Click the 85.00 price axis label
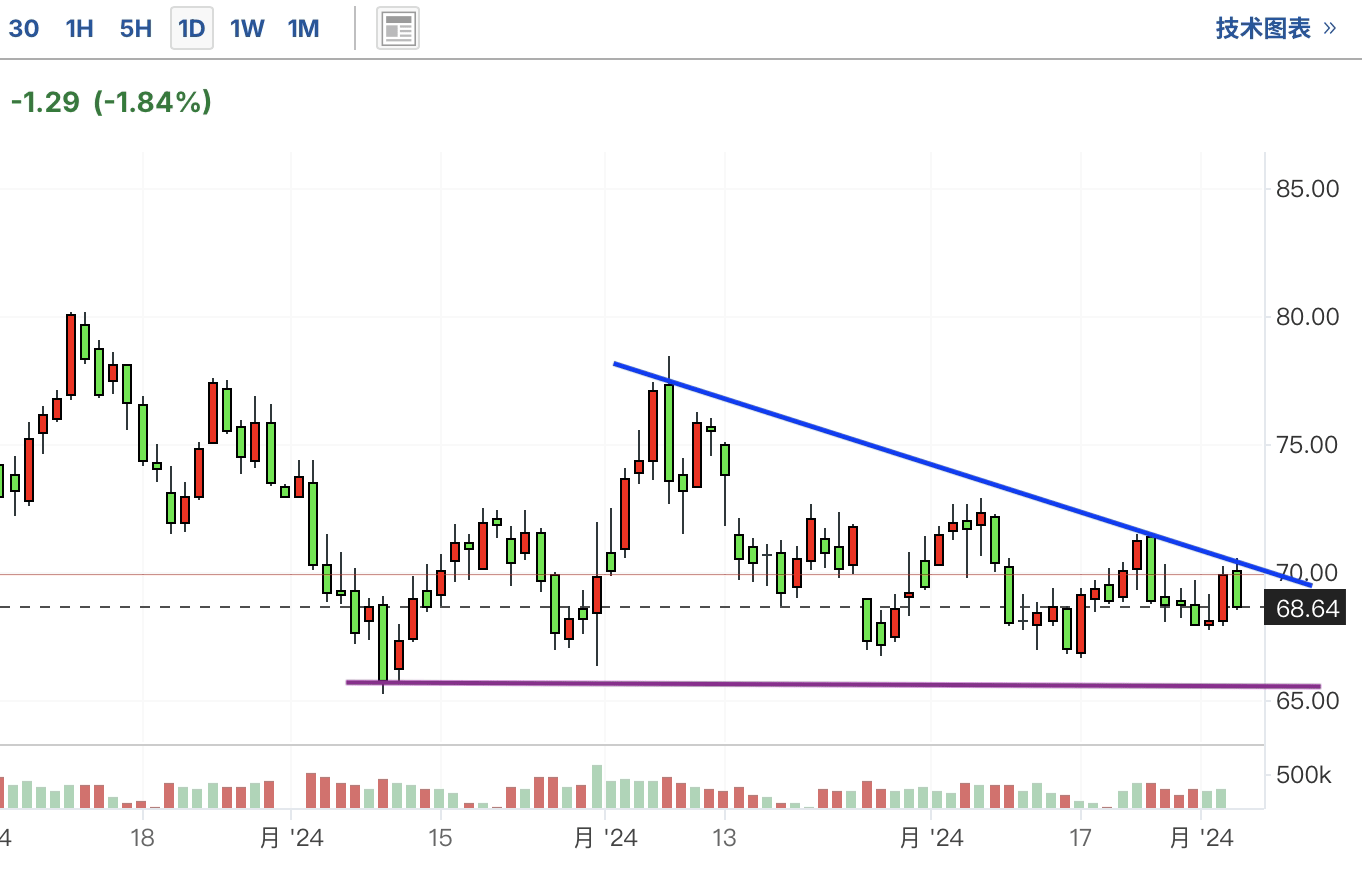This screenshot has width=1362, height=880. pos(1308,189)
